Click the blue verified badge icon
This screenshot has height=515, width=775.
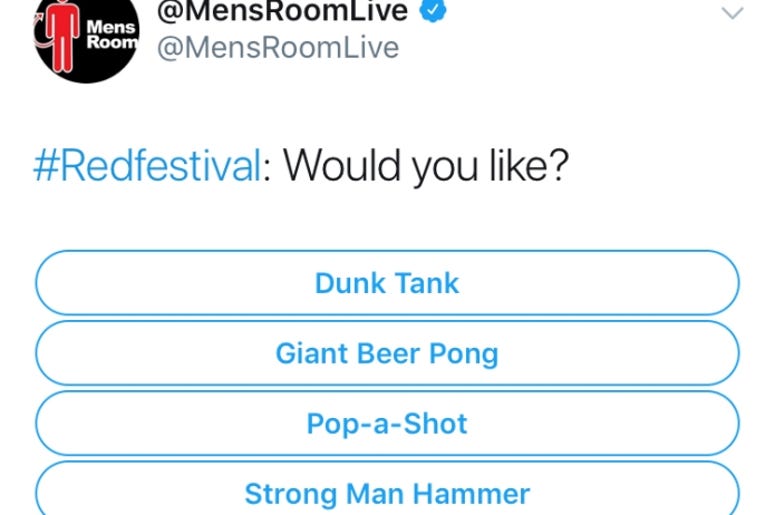coord(433,10)
